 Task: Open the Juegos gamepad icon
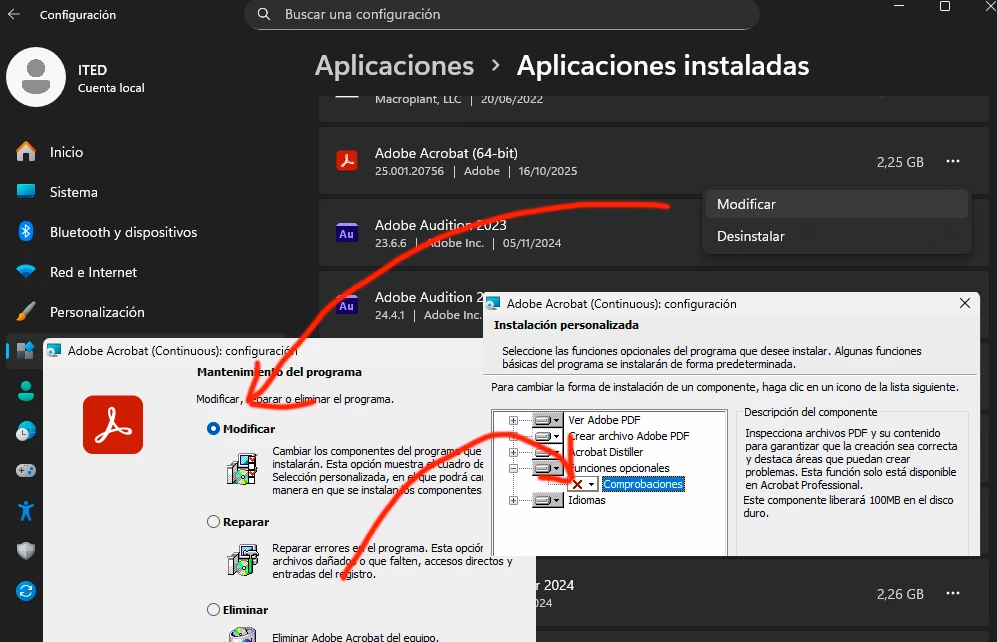pos(26,470)
